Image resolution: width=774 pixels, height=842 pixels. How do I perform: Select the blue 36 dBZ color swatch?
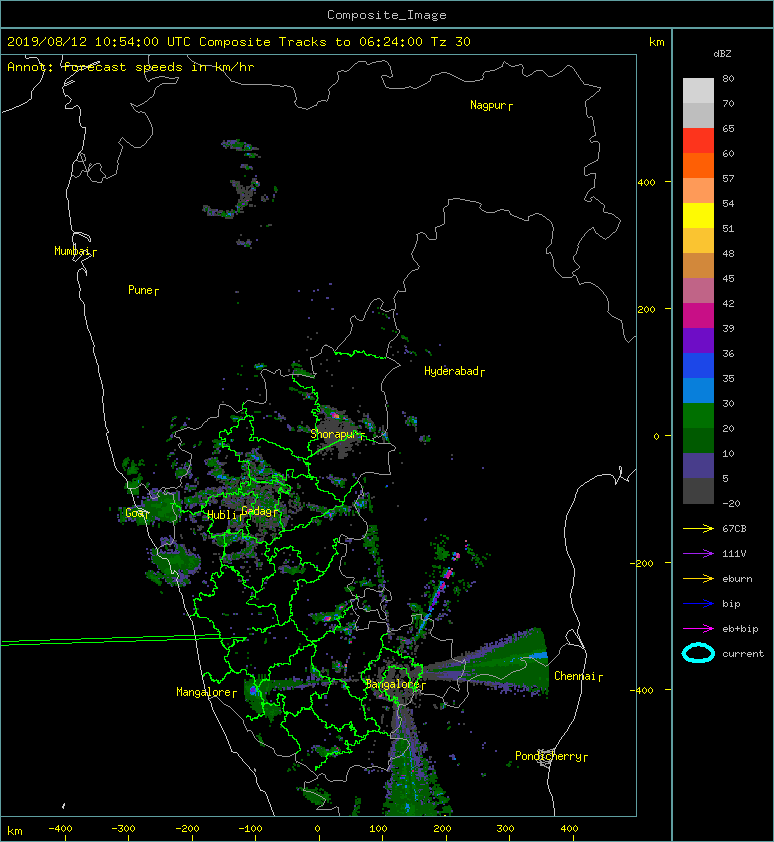(698, 365)
